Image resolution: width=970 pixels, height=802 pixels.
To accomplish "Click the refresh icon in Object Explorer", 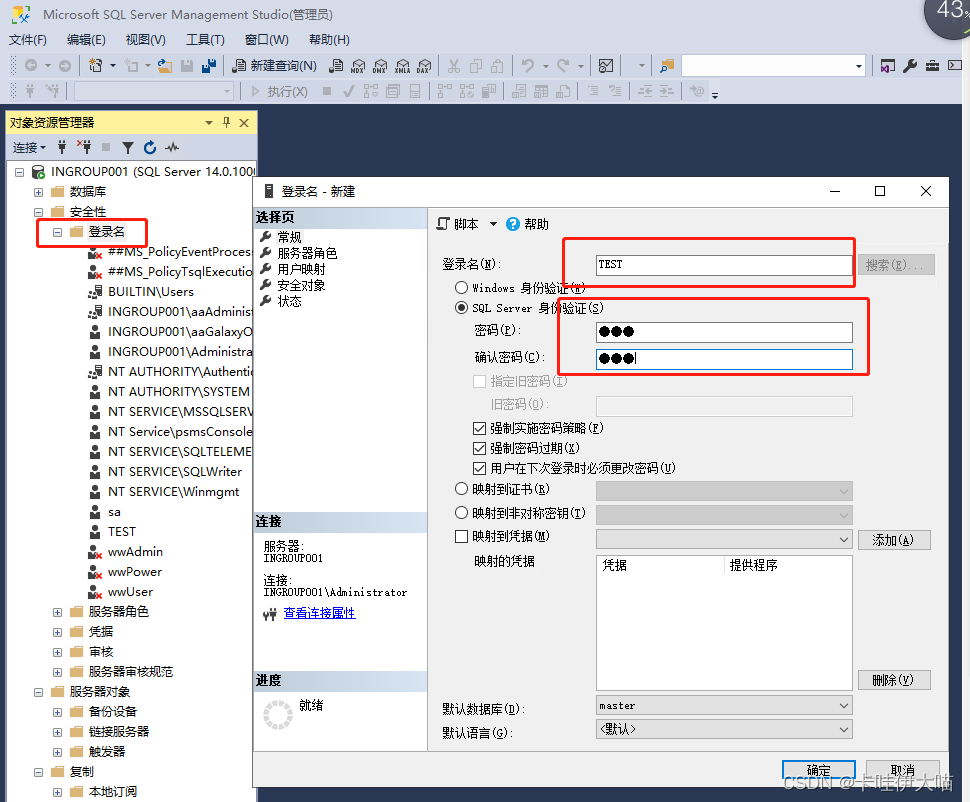I will pyautogui.click(x=150, y=147).
